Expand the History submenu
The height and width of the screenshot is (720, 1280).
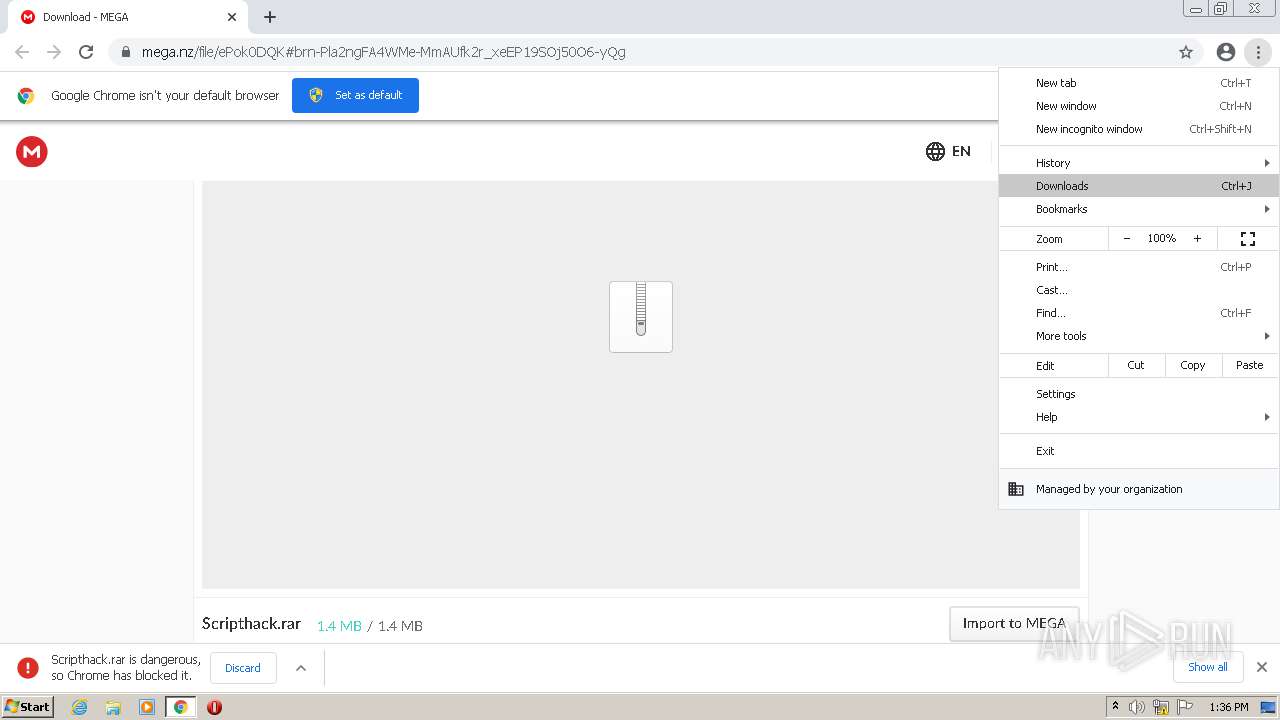pos(1139,163)
